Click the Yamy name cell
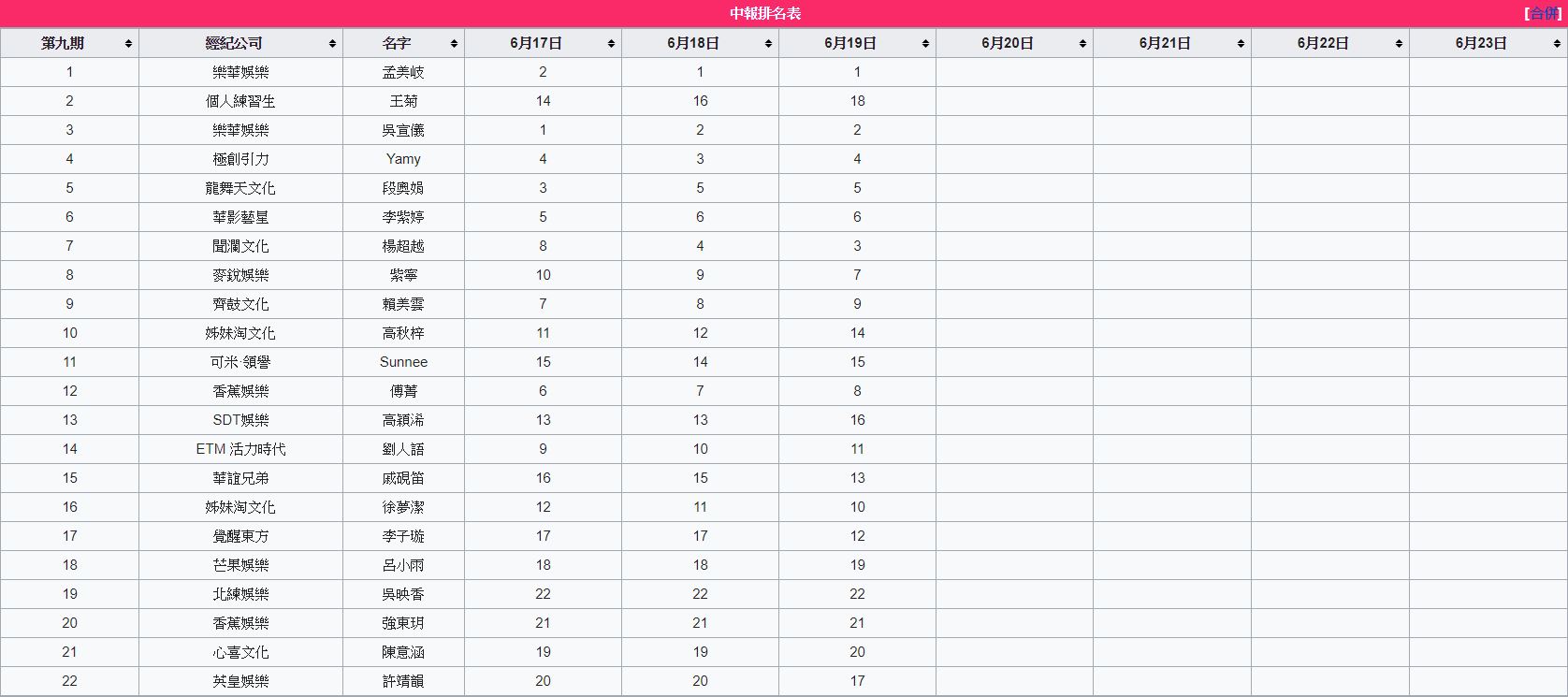This screenshot has height=697, width=1568. 403,159
